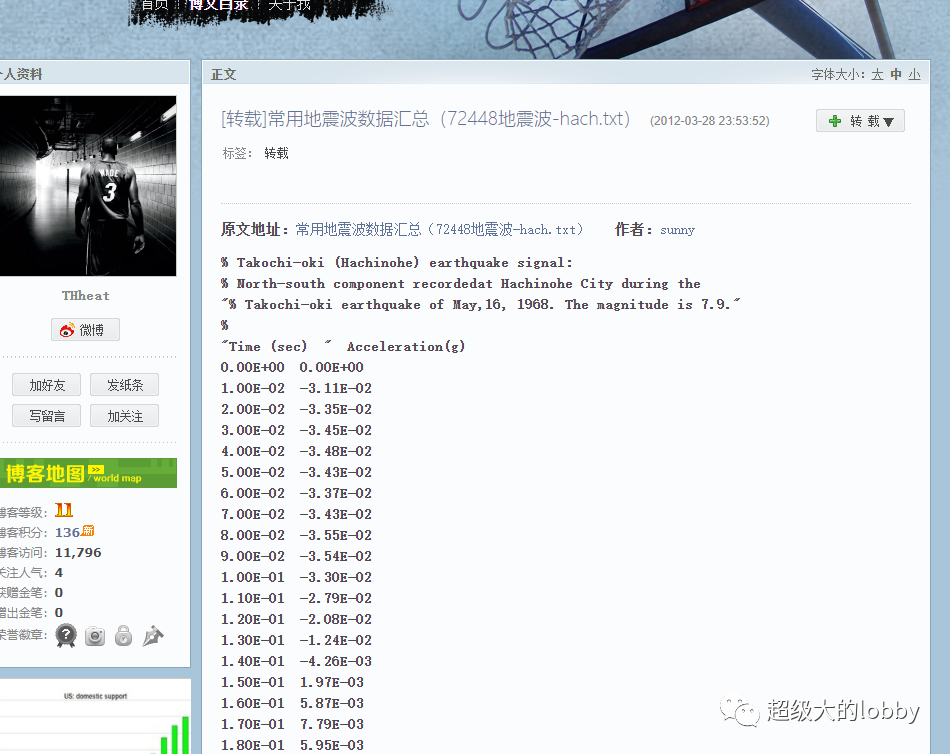Click the padlock honor badge icon
The height and width of the screenshot is (754, 950).
123,635
